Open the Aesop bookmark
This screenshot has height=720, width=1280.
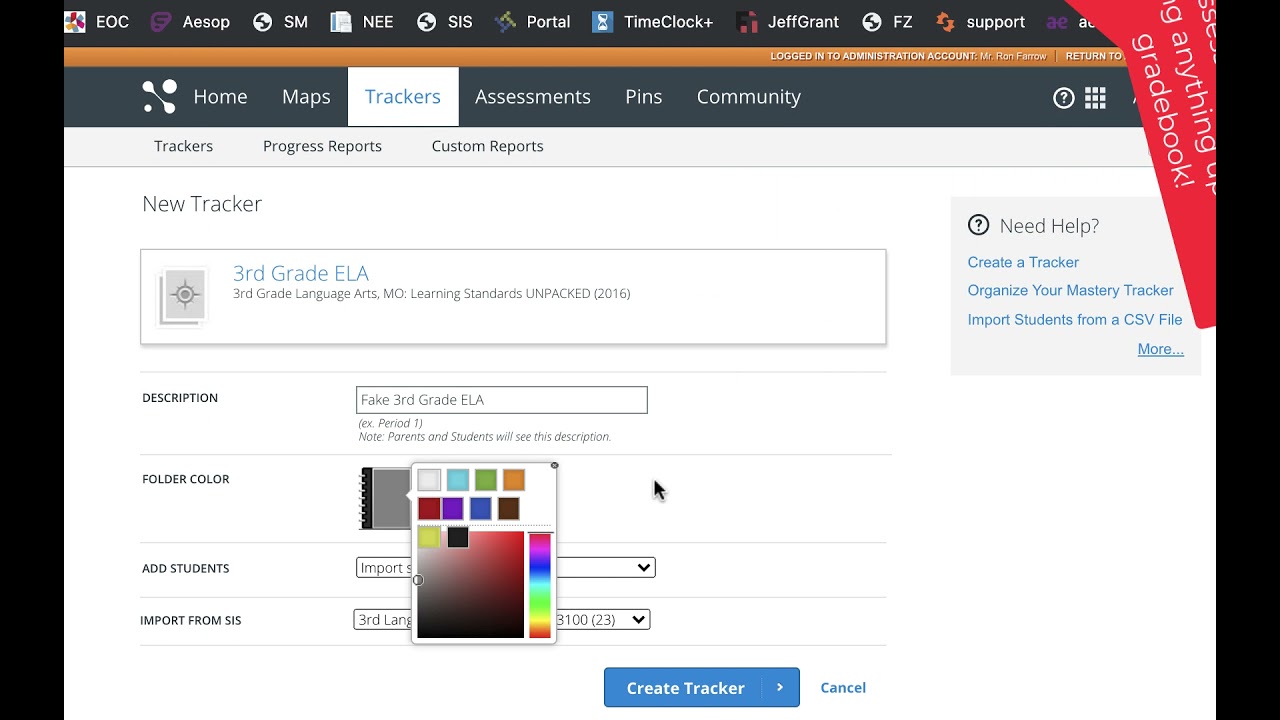190,21
